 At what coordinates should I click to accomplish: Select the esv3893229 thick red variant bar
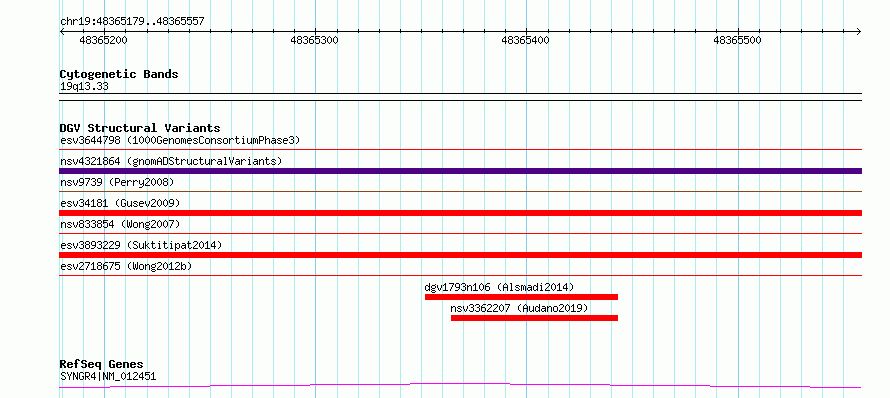point(460,255)
